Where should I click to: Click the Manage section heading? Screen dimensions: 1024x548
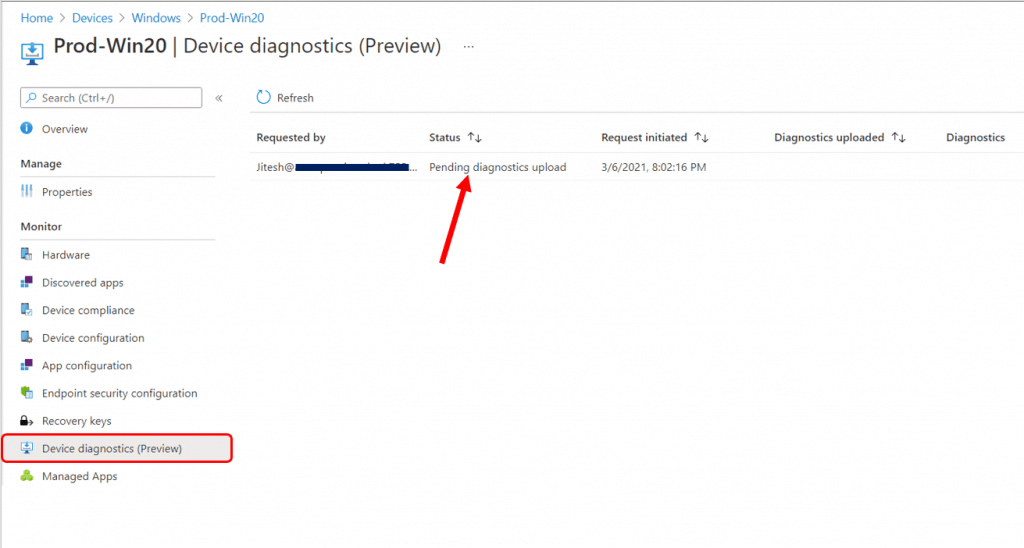click(41, 163)
